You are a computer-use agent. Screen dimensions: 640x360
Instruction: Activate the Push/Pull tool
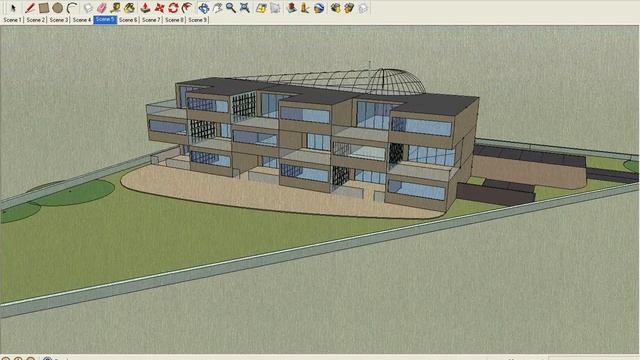pos(145,8)
